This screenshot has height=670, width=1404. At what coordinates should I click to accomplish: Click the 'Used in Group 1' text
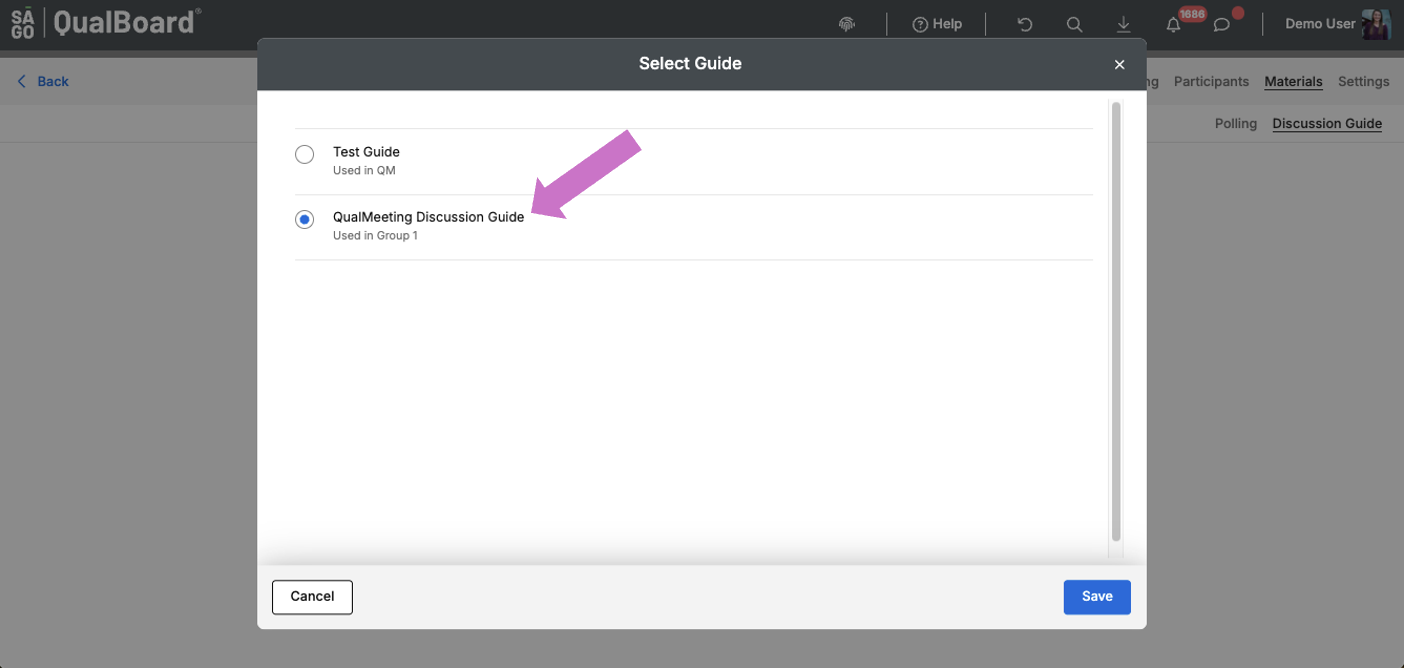375,236
